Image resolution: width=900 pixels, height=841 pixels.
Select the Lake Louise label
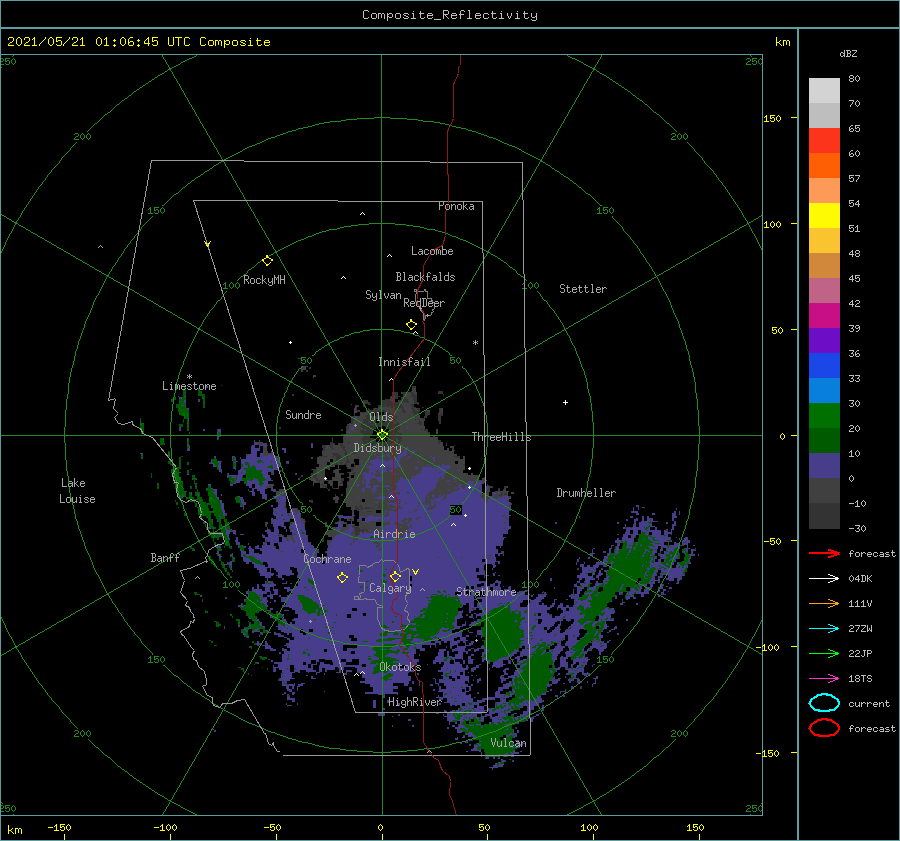(x=77, y=491)
